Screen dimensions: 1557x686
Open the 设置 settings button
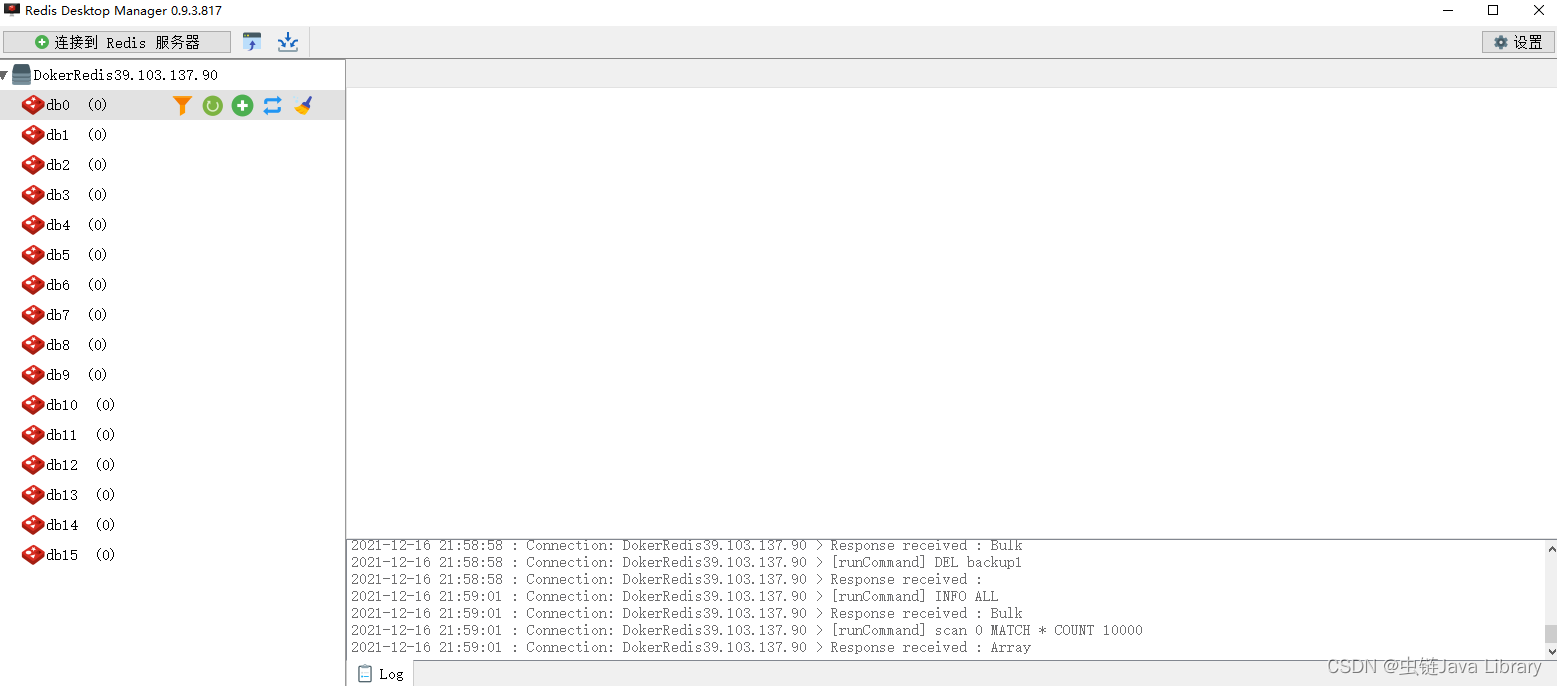(x=1518, y=42)
